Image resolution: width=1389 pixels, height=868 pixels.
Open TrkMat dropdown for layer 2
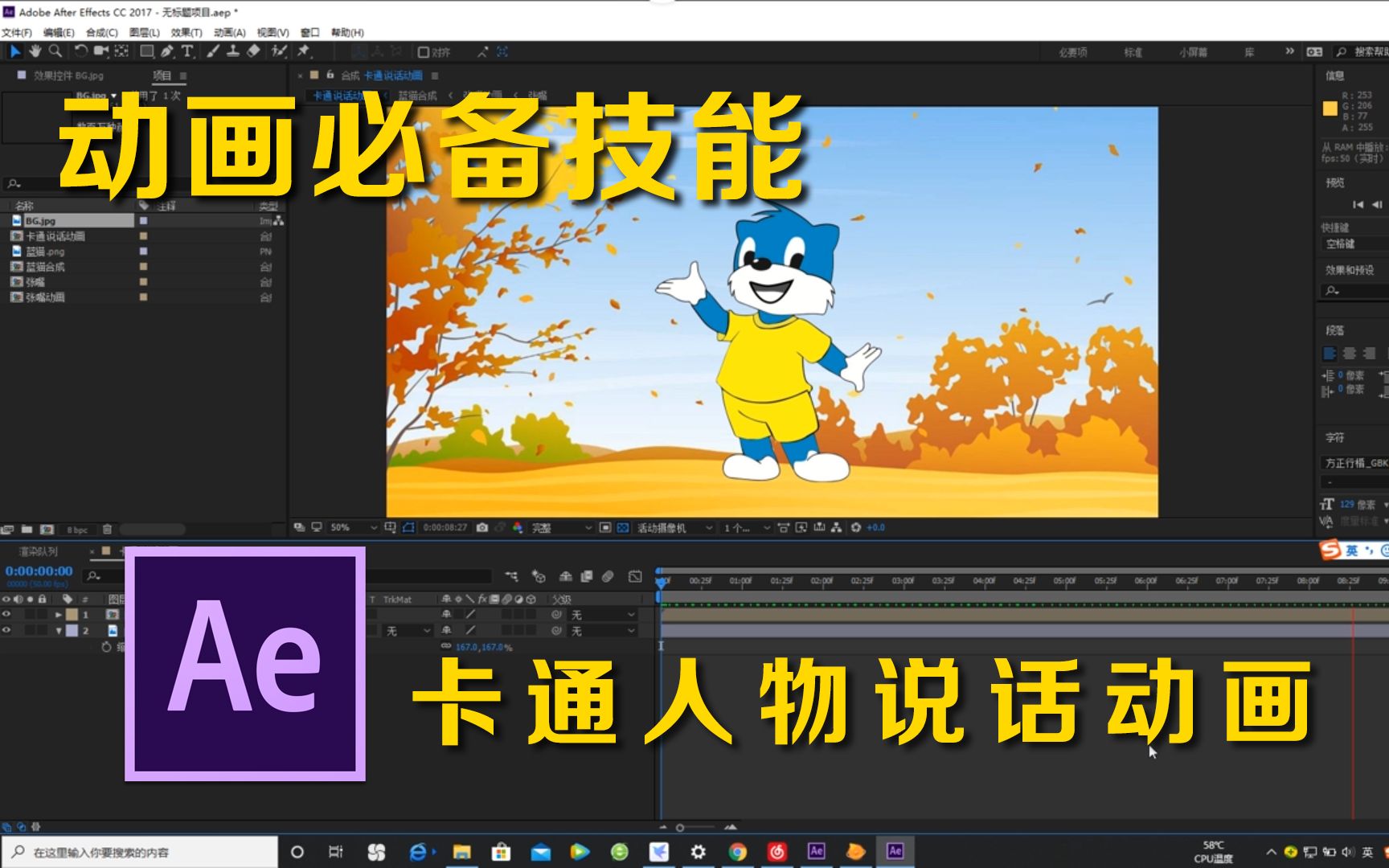pyautogui.click(x=408, y=631)
